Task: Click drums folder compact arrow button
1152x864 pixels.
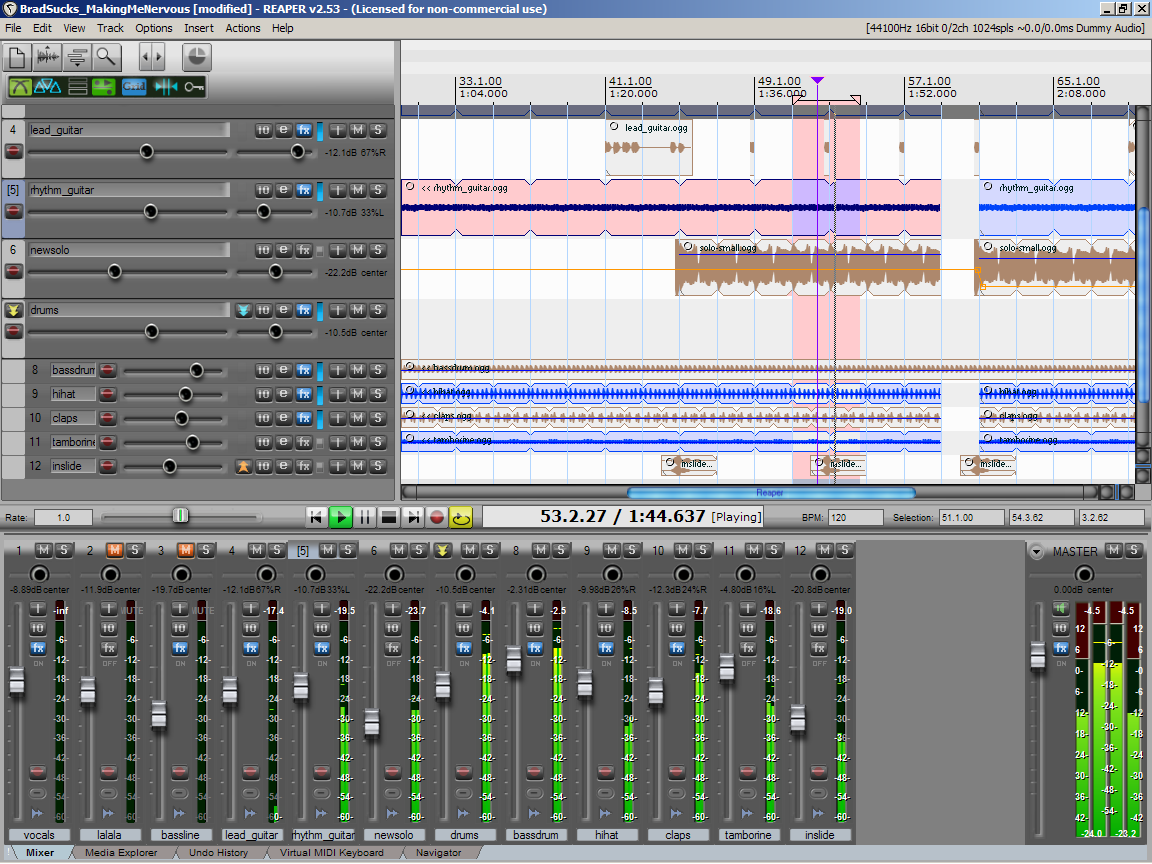Action: coord(244,310)
